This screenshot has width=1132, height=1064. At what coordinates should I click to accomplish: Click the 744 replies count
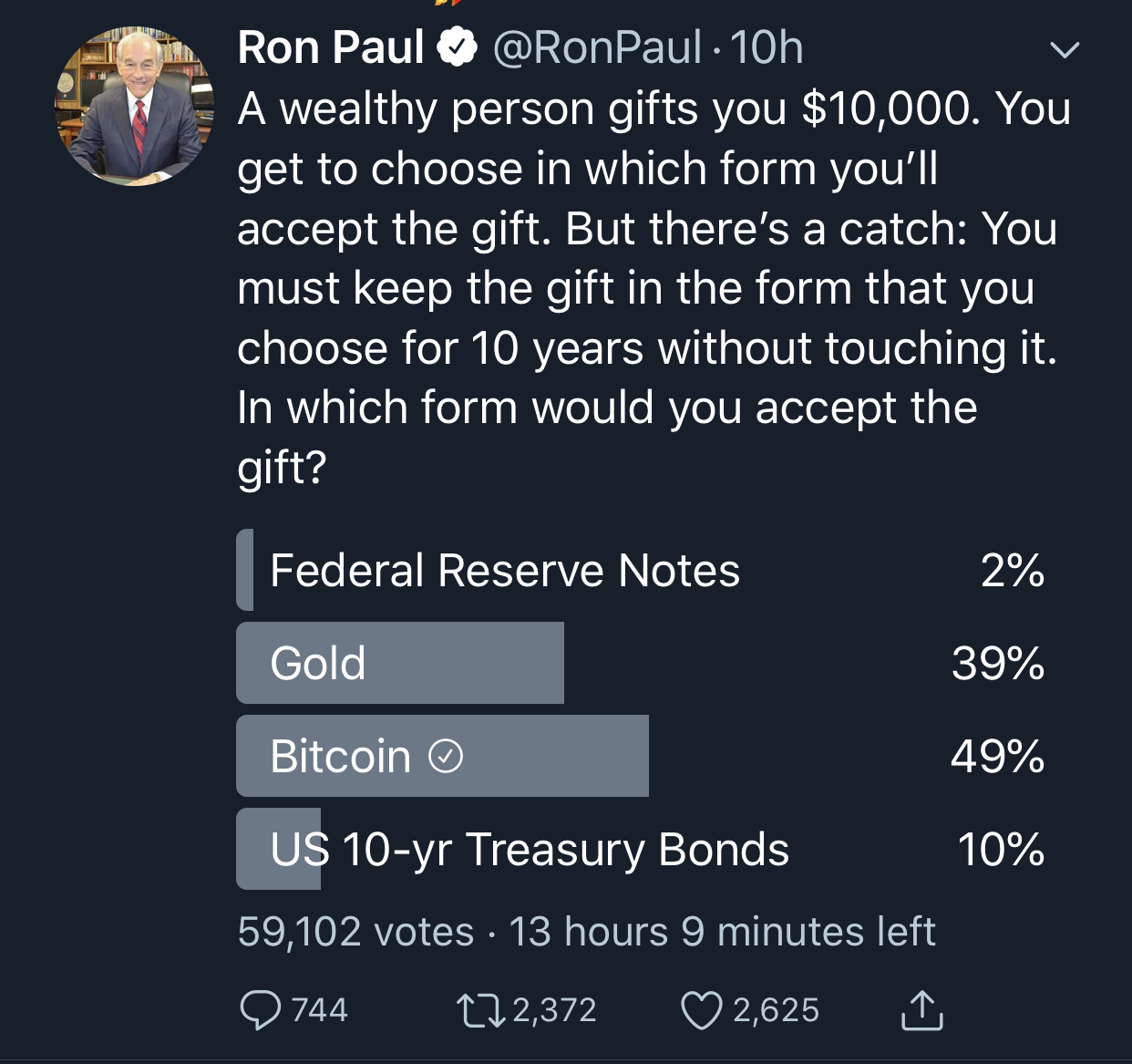pyautogui.click(x=319, y=1010)
